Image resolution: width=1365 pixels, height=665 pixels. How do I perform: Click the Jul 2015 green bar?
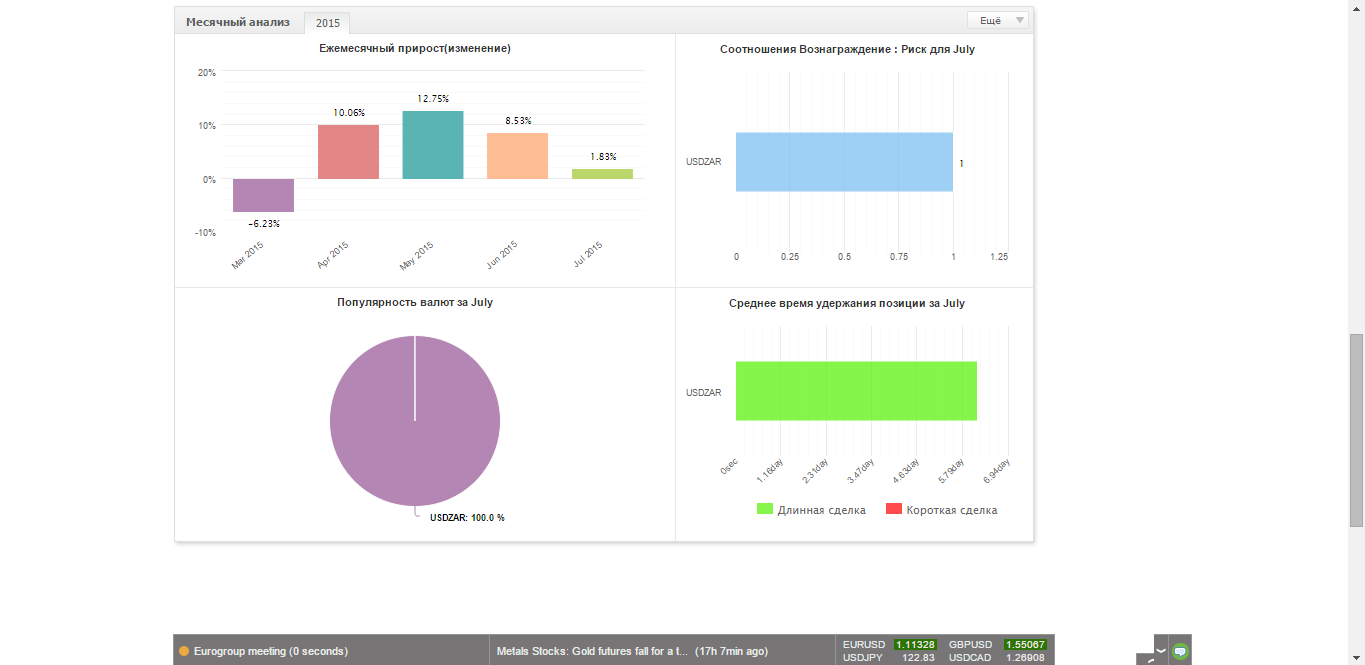602,174
